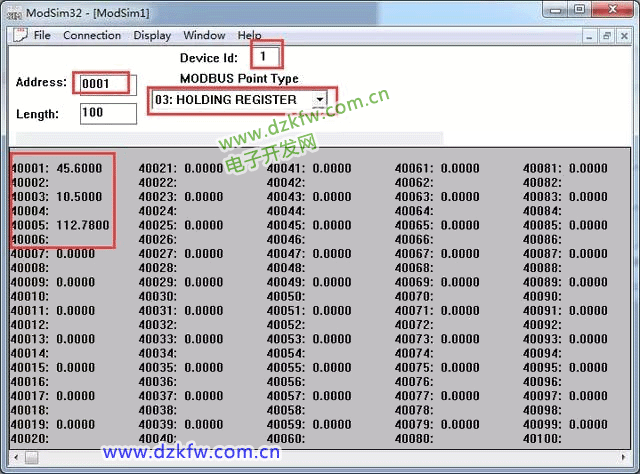This screenshot has width=640, height=474.
Task: Select register 40005 with value 112.7800
Action: pyautogui.click(x=65, y=225)
